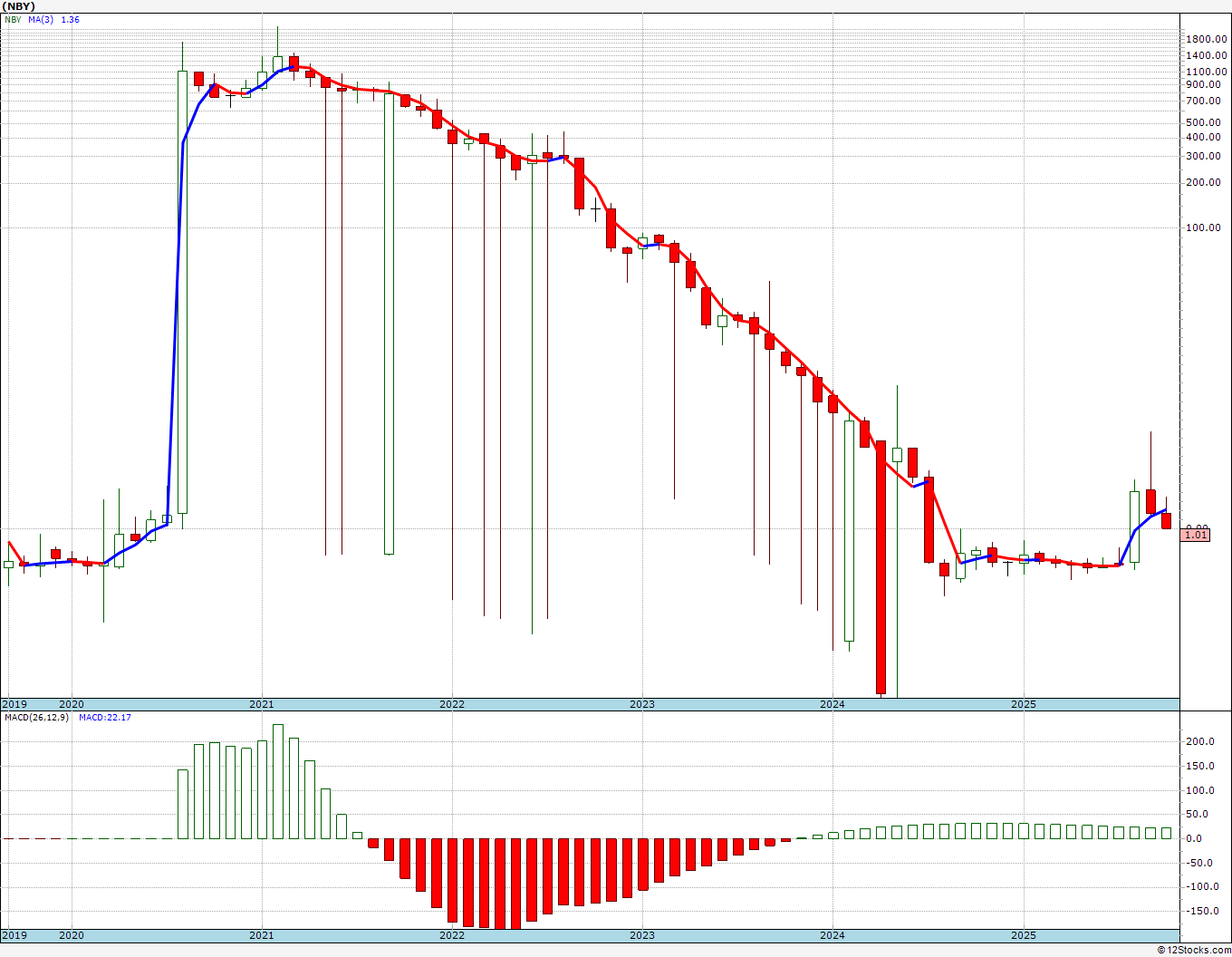Screen dimensions: 1232x957
Task: Click the "(NBY)" chart title
Action: (19, 6)
